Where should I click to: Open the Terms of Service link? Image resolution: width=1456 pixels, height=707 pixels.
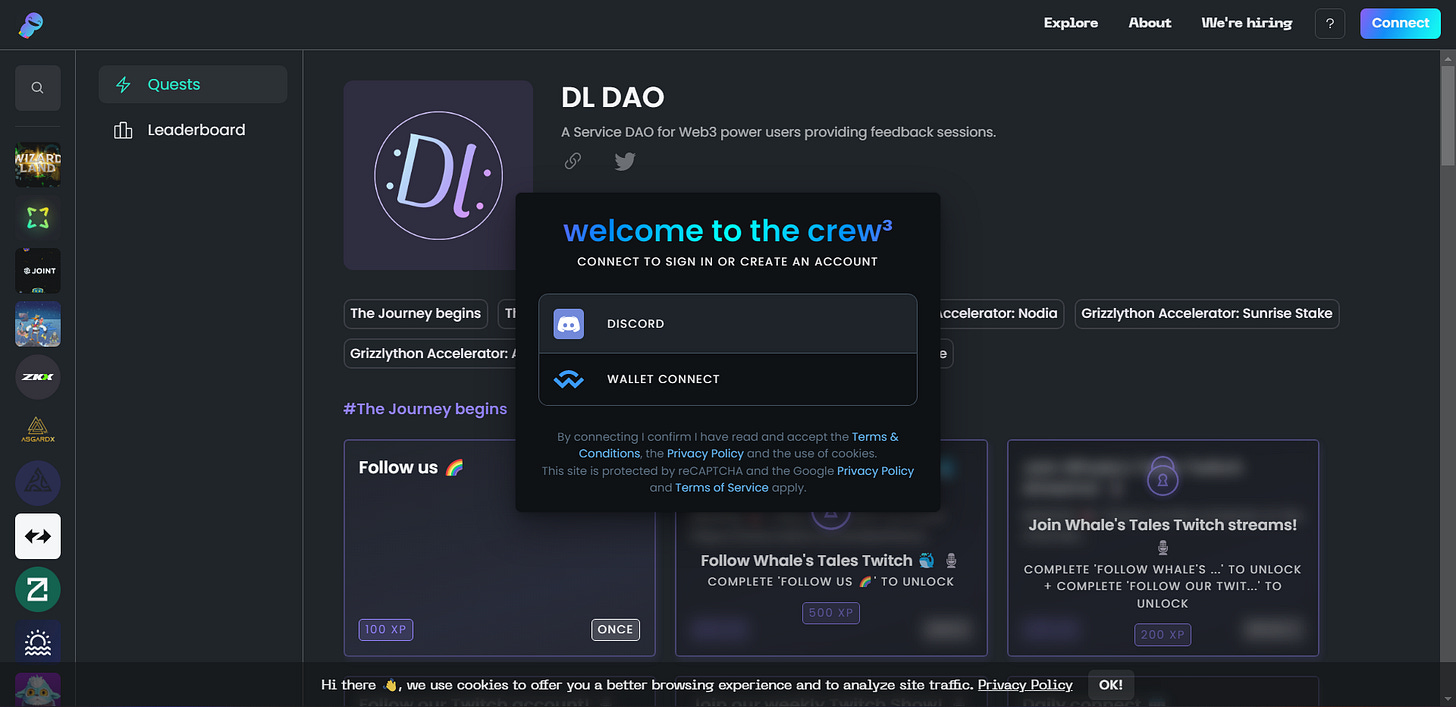tap(722, 488)
